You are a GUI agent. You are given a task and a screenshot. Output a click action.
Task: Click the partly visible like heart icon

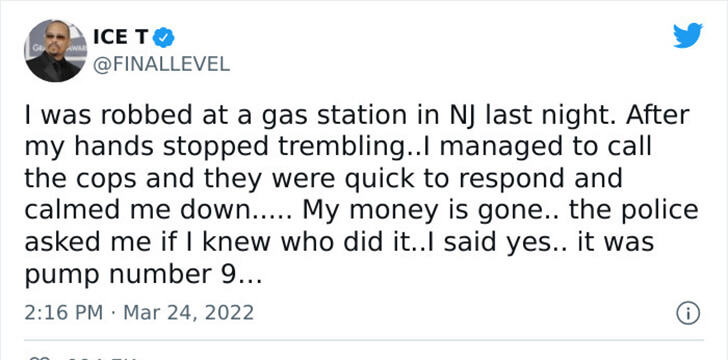[x=36, y=358]
